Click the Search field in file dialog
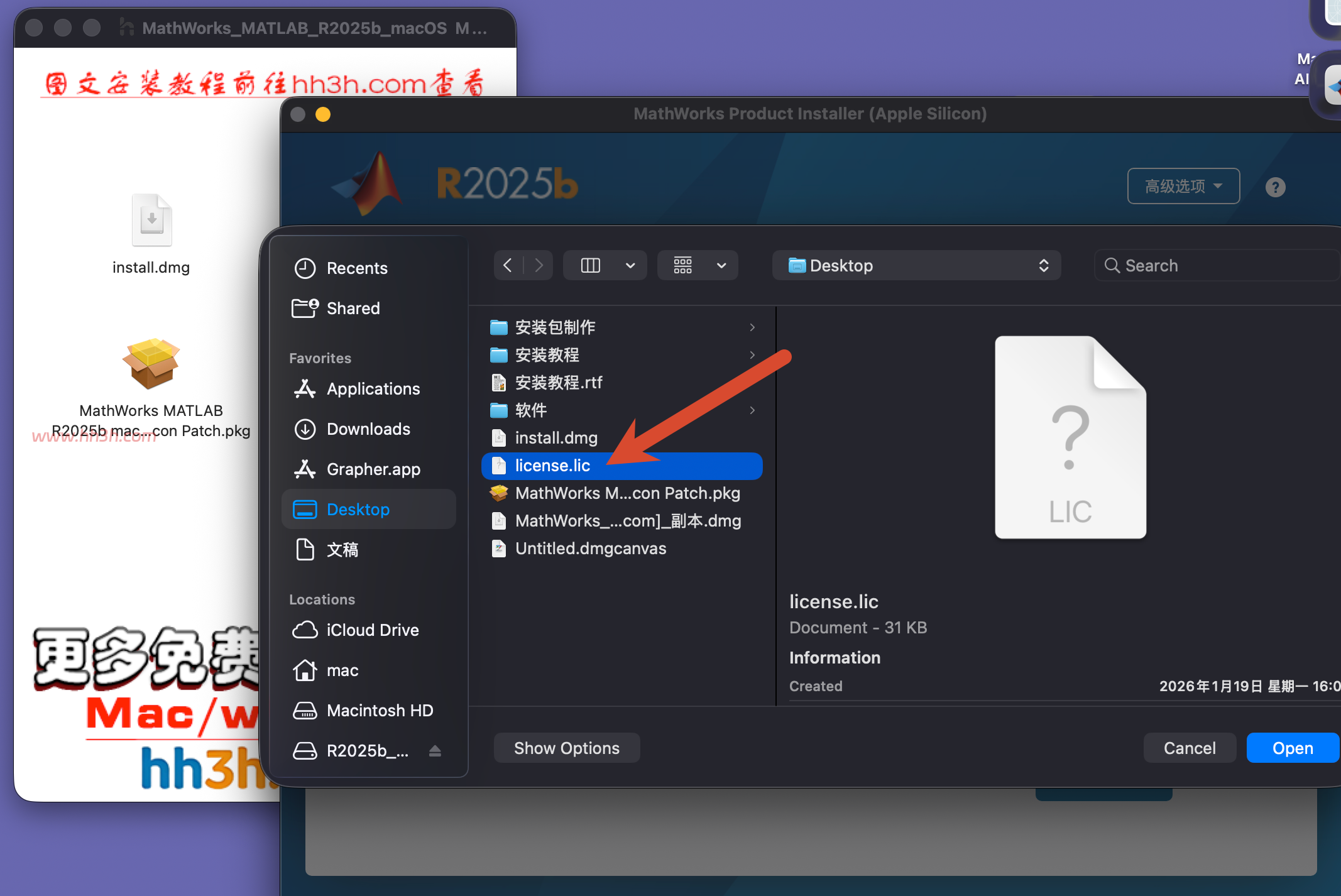Screen dimensions: 1341x896 point(1218,266)
